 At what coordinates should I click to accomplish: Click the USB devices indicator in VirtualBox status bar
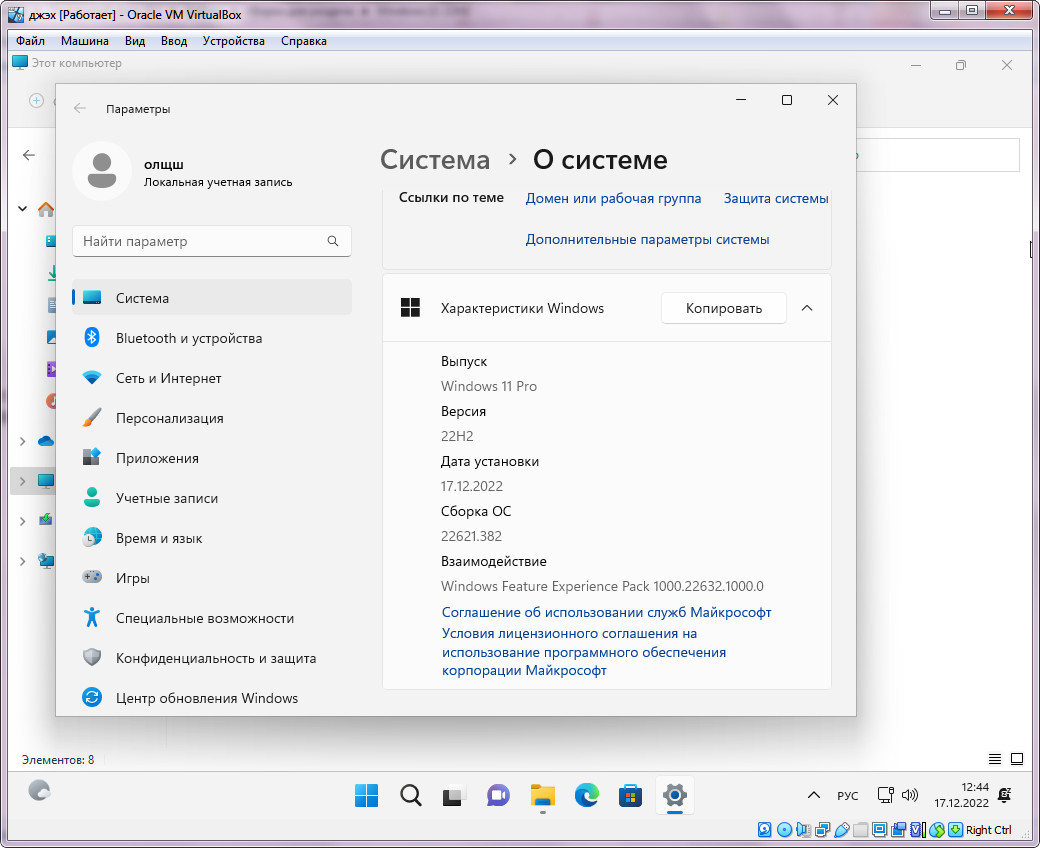click(842, 829)
